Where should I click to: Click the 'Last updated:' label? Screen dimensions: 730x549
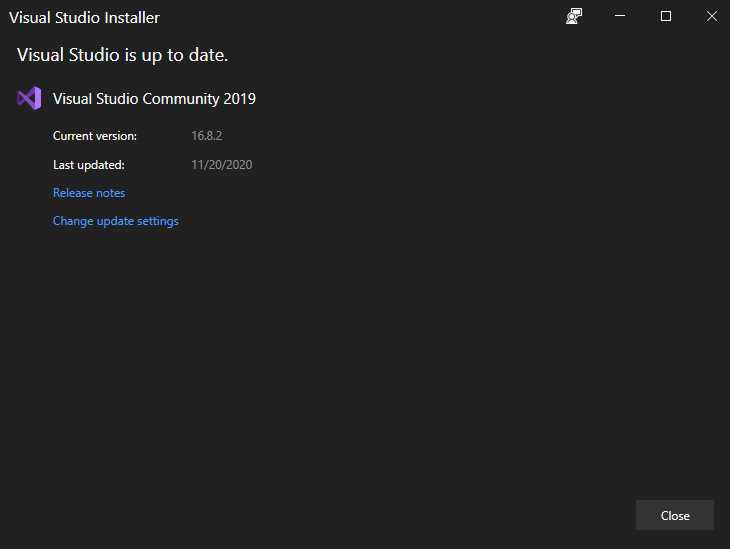tap(89, 165)
